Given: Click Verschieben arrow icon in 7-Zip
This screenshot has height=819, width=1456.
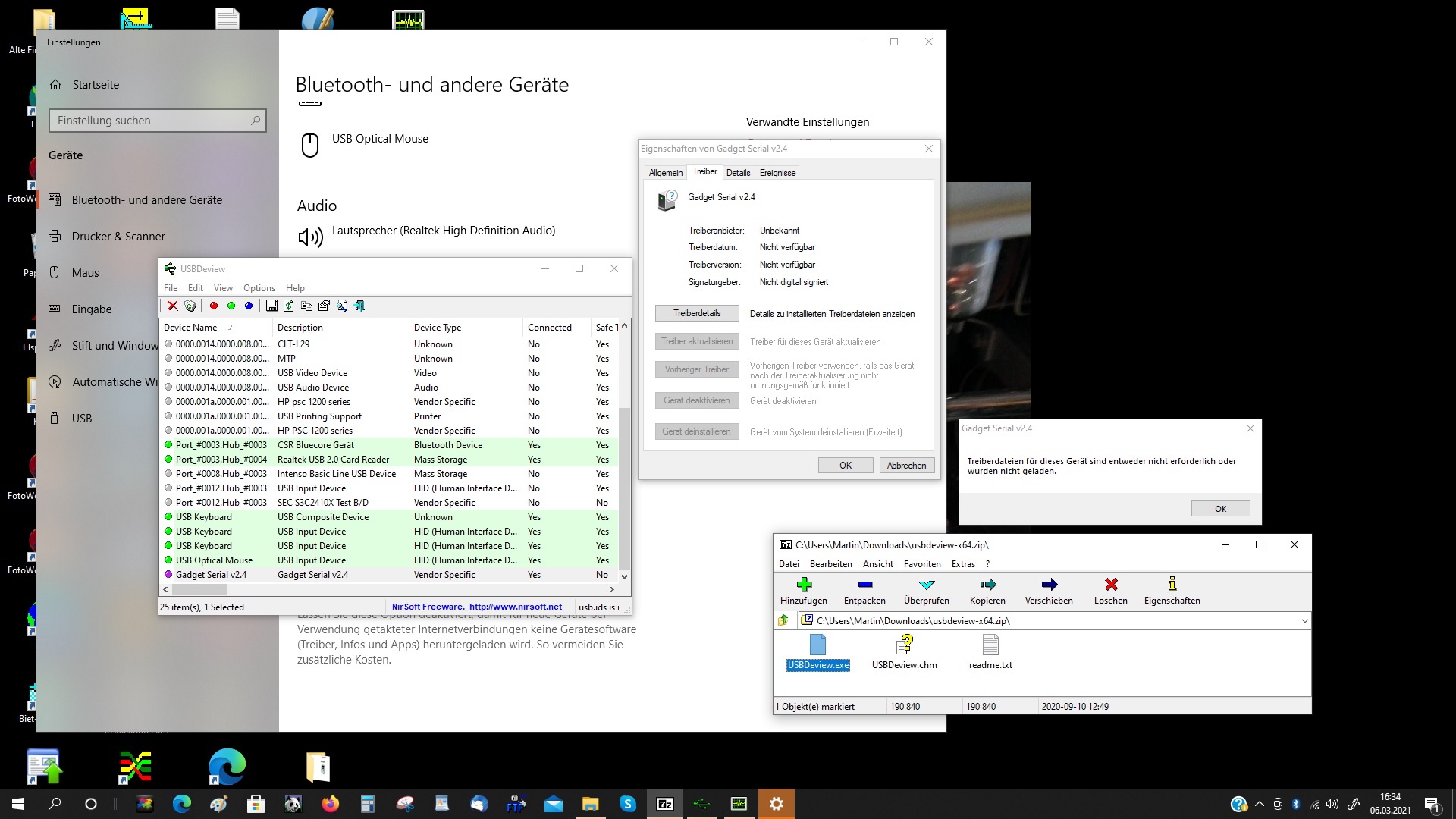Looking at the screenshot, I should pyautogui.click(x=1049, y=590).
